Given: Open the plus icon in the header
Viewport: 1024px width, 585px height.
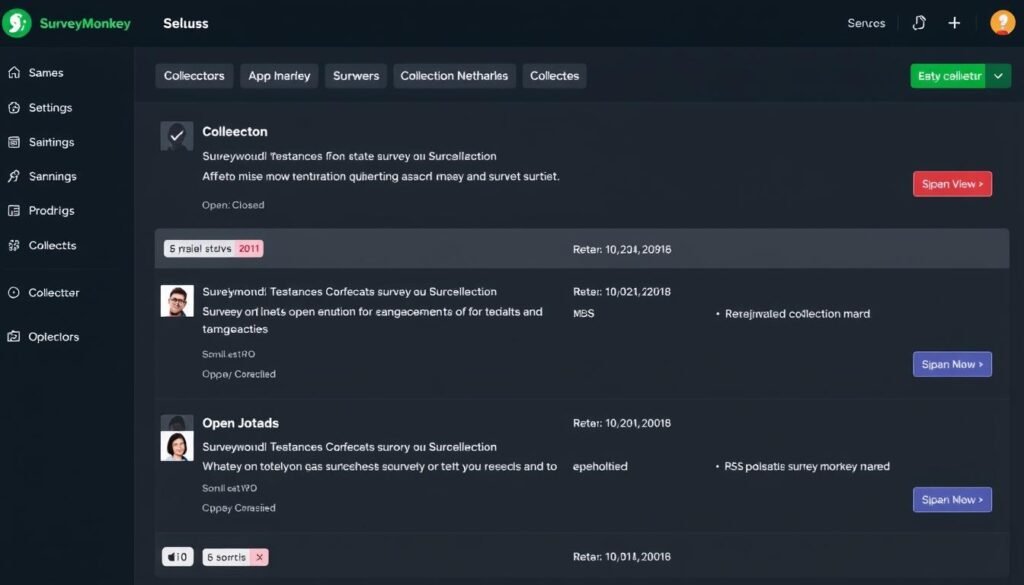Looking at the screenshot, I should (x=954, y=21).
